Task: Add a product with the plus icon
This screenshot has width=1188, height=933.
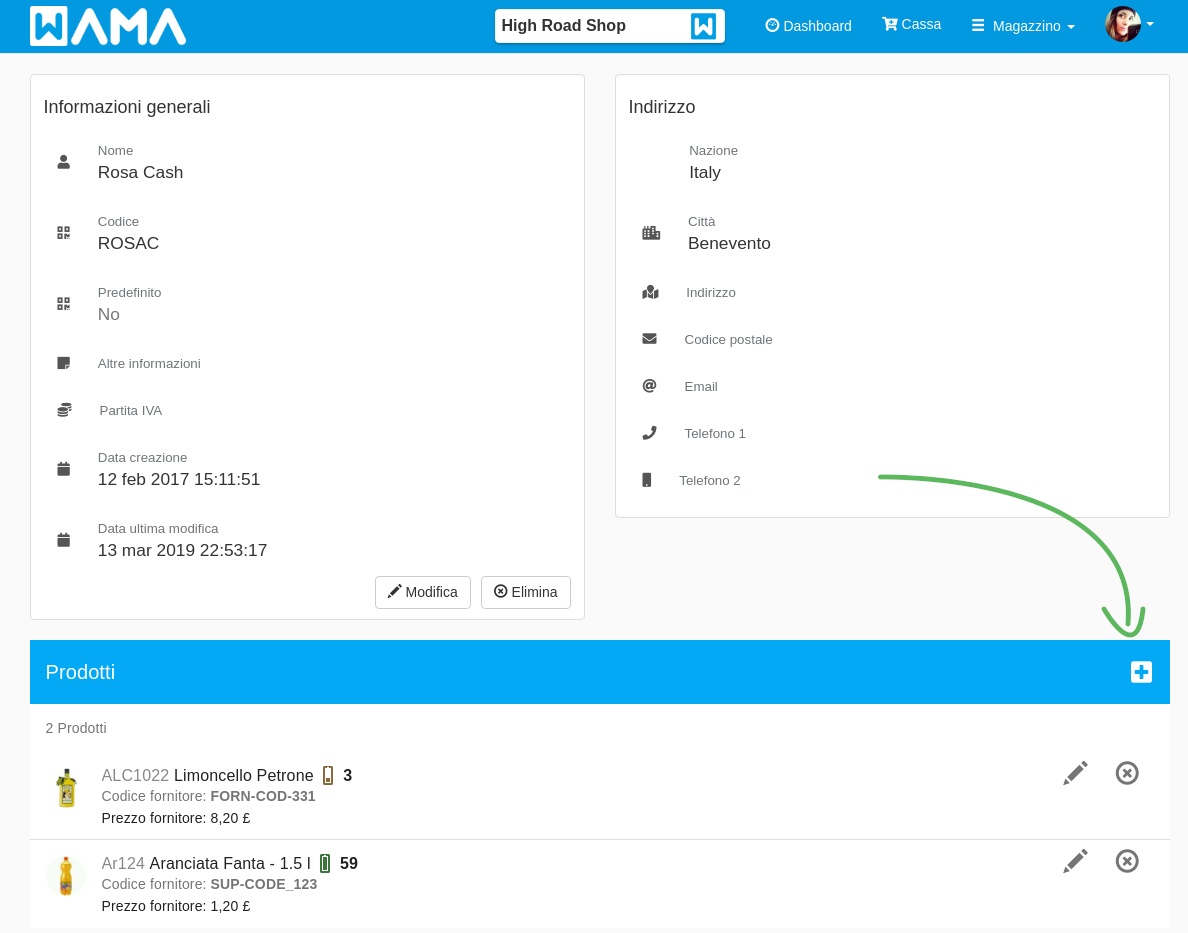Action: (x=1141, y=672)
